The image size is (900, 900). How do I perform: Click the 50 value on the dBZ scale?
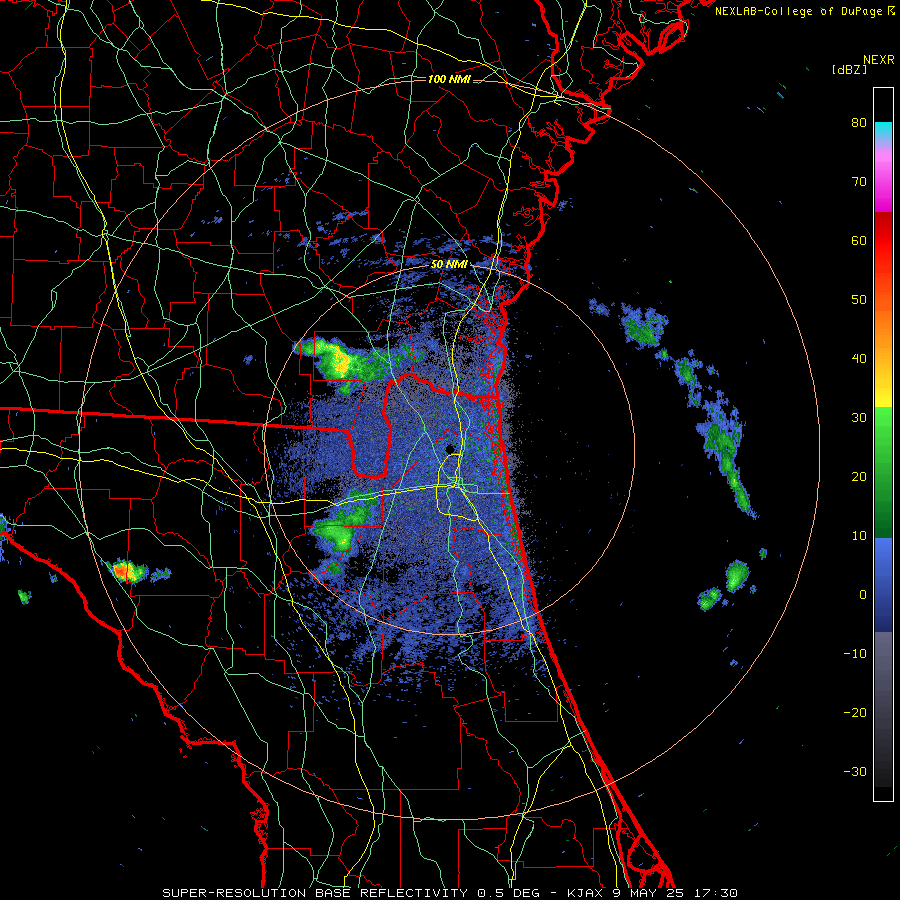tap(859, 300)
